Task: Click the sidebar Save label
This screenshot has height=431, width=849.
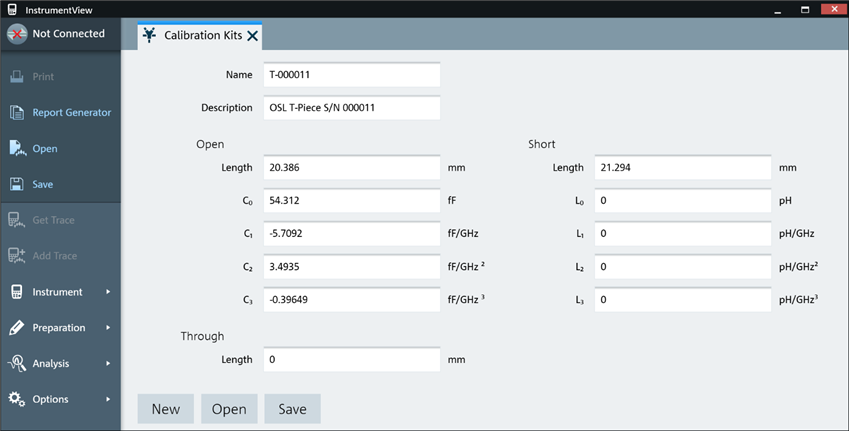Action: coord(43,184)
